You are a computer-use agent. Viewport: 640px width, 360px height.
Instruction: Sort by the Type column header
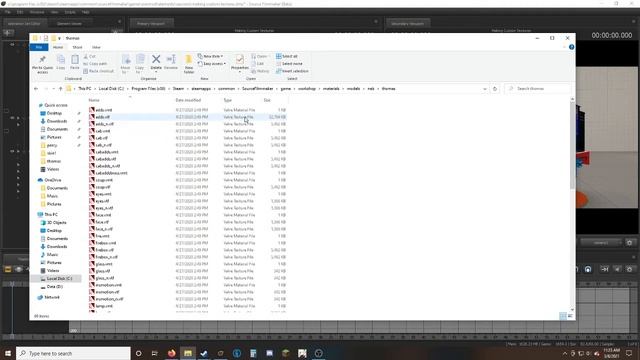click(227, 100)
